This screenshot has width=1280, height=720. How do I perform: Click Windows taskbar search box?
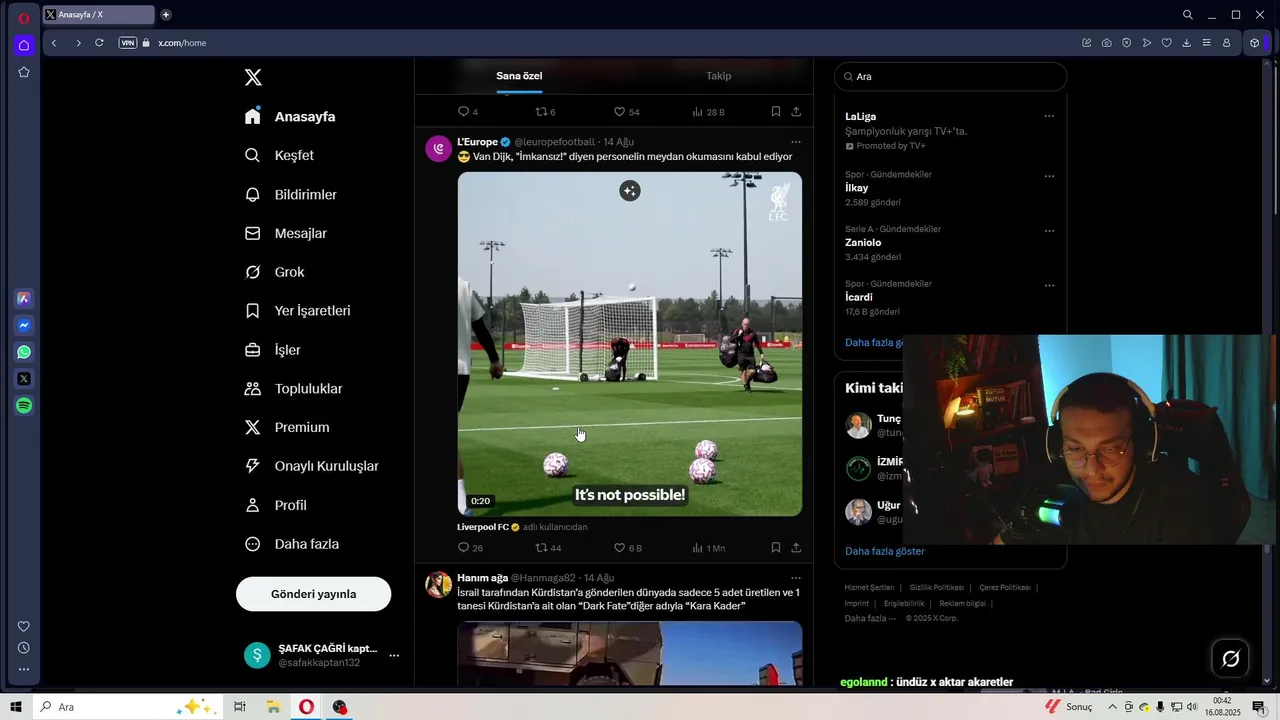(x=126, y=707)
